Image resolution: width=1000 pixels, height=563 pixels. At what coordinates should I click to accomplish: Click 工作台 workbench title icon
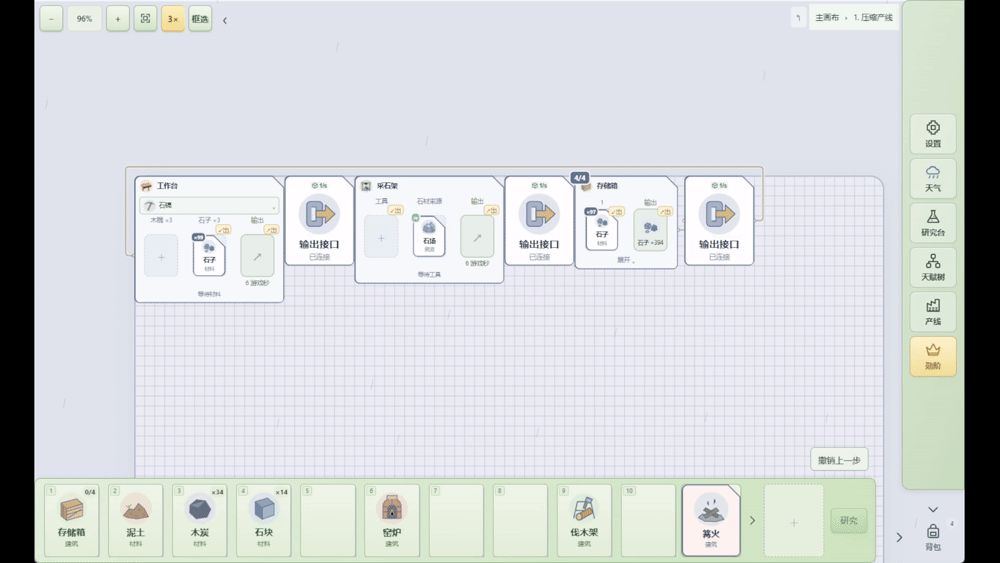tap(146, 186)
